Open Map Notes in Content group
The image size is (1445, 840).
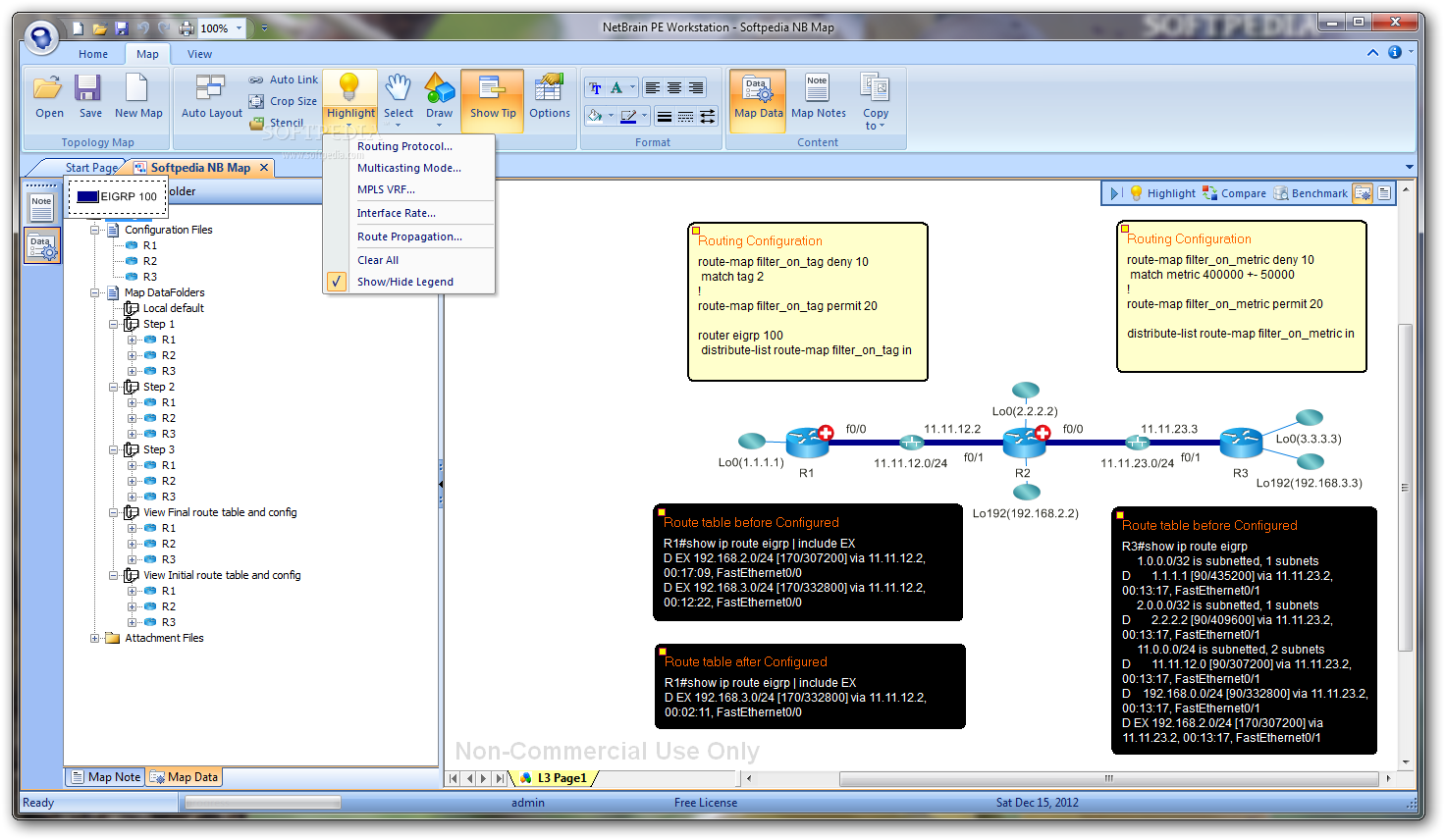(x=818, y=96)
